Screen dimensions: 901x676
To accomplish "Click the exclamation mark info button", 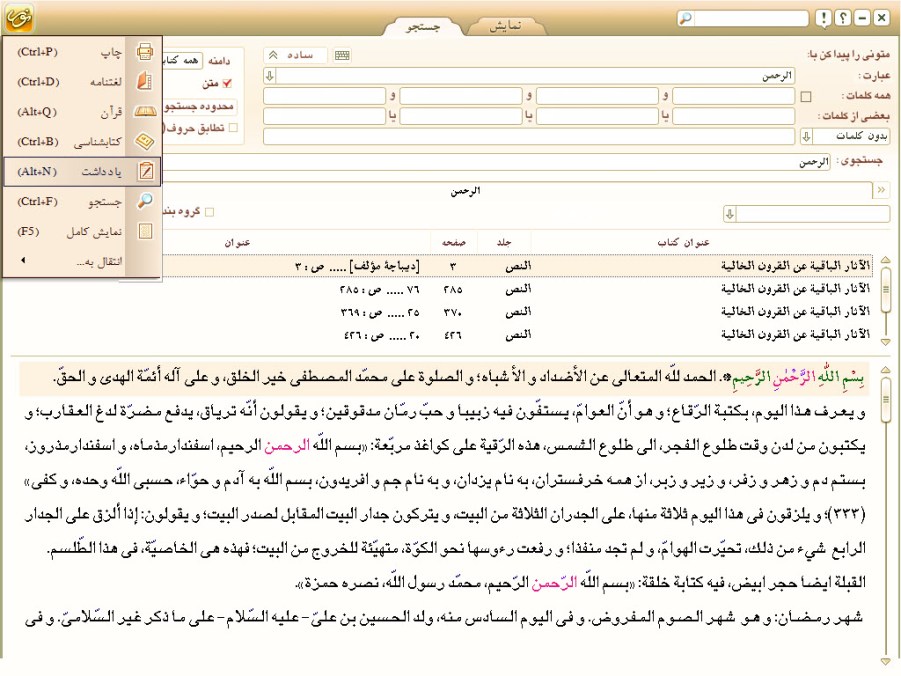I will point(824,18).
